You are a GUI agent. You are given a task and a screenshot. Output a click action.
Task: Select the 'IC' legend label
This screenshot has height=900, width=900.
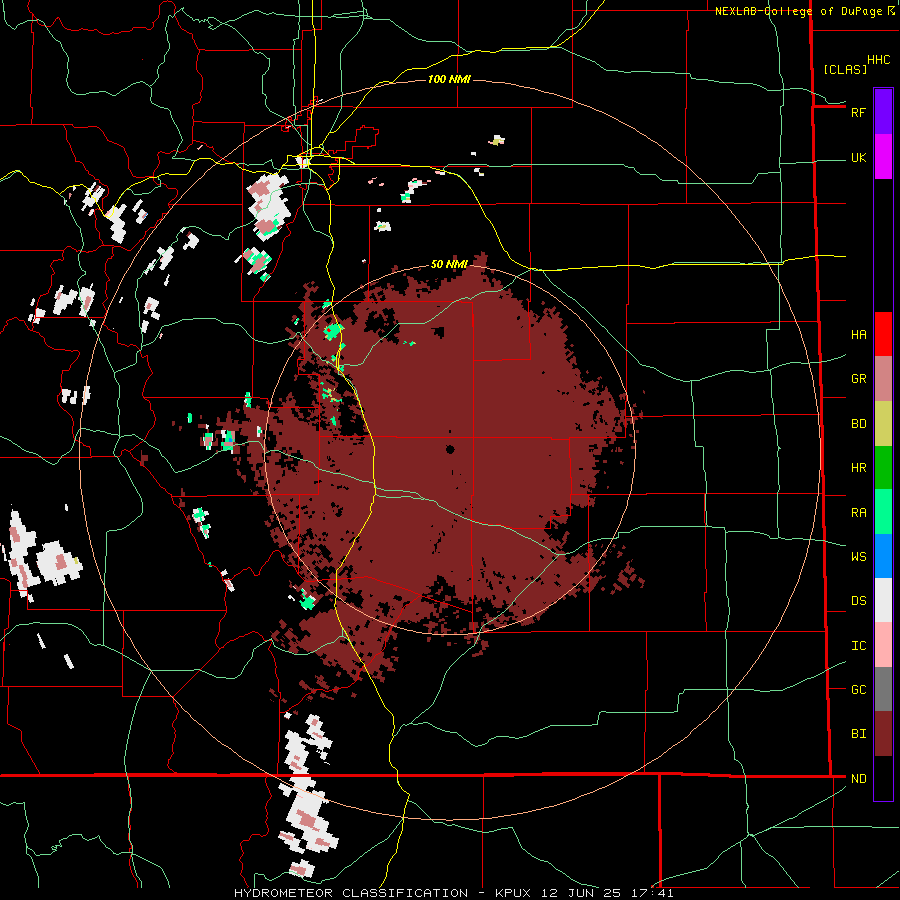click(858, 645)
